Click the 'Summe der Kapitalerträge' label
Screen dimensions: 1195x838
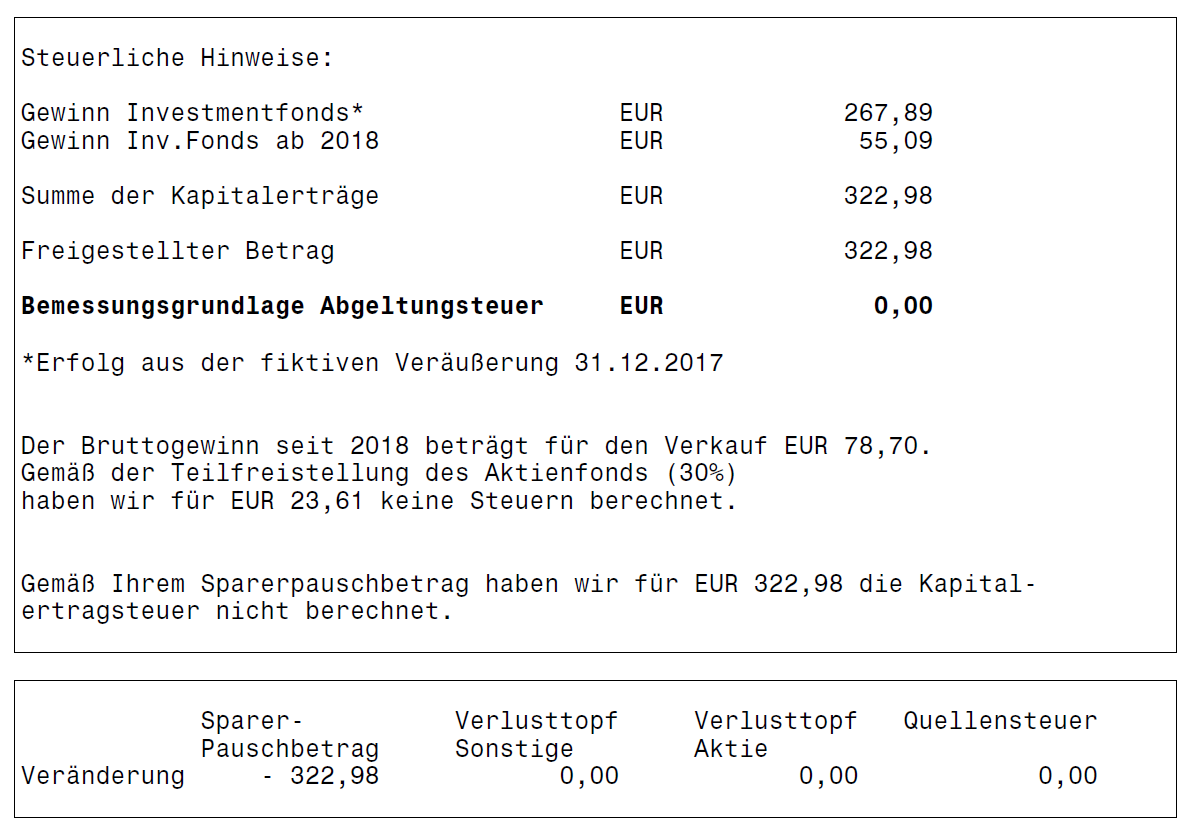pos(200,196)
